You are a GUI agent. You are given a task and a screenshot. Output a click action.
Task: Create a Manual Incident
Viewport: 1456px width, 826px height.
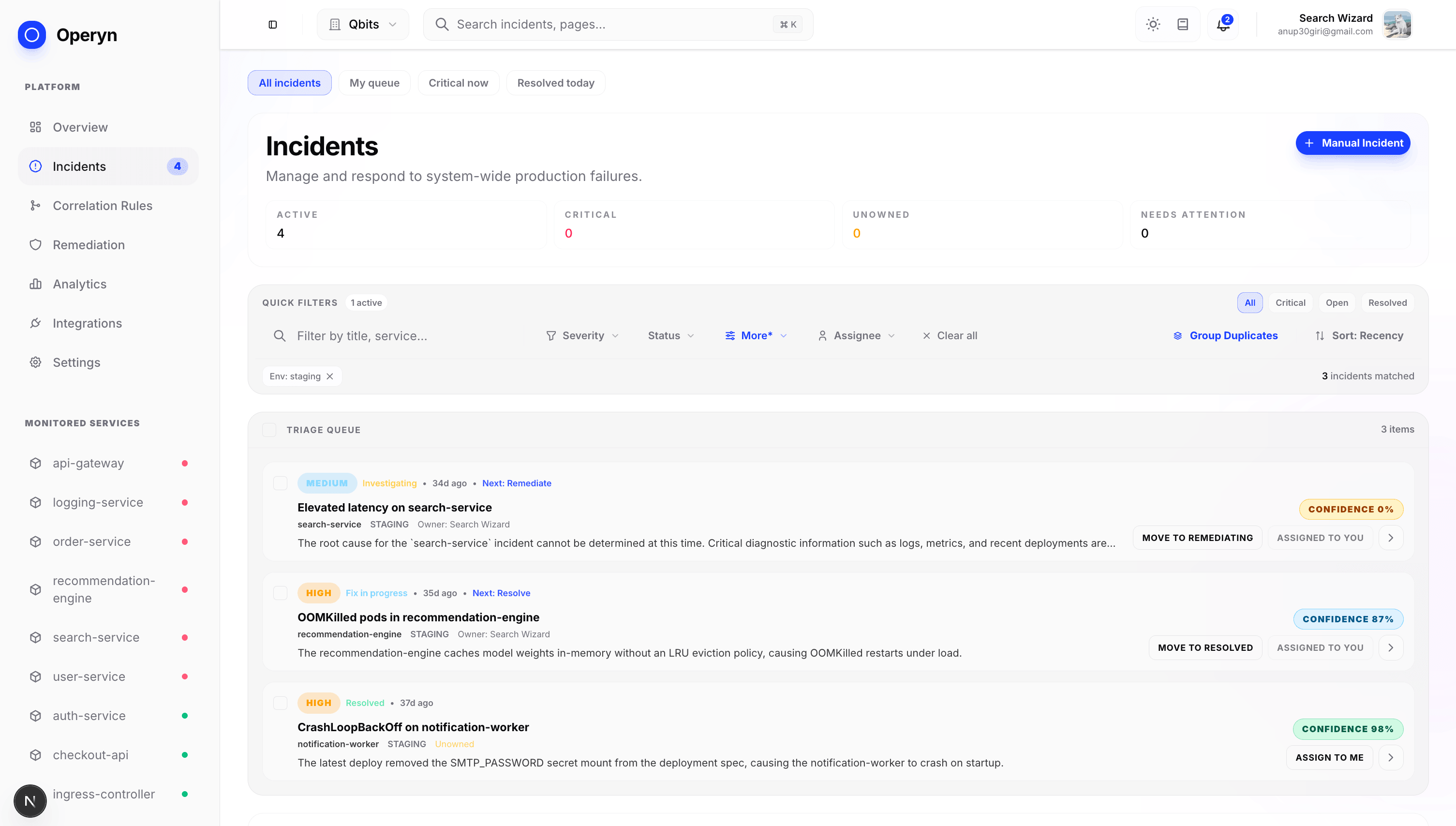1353,143
